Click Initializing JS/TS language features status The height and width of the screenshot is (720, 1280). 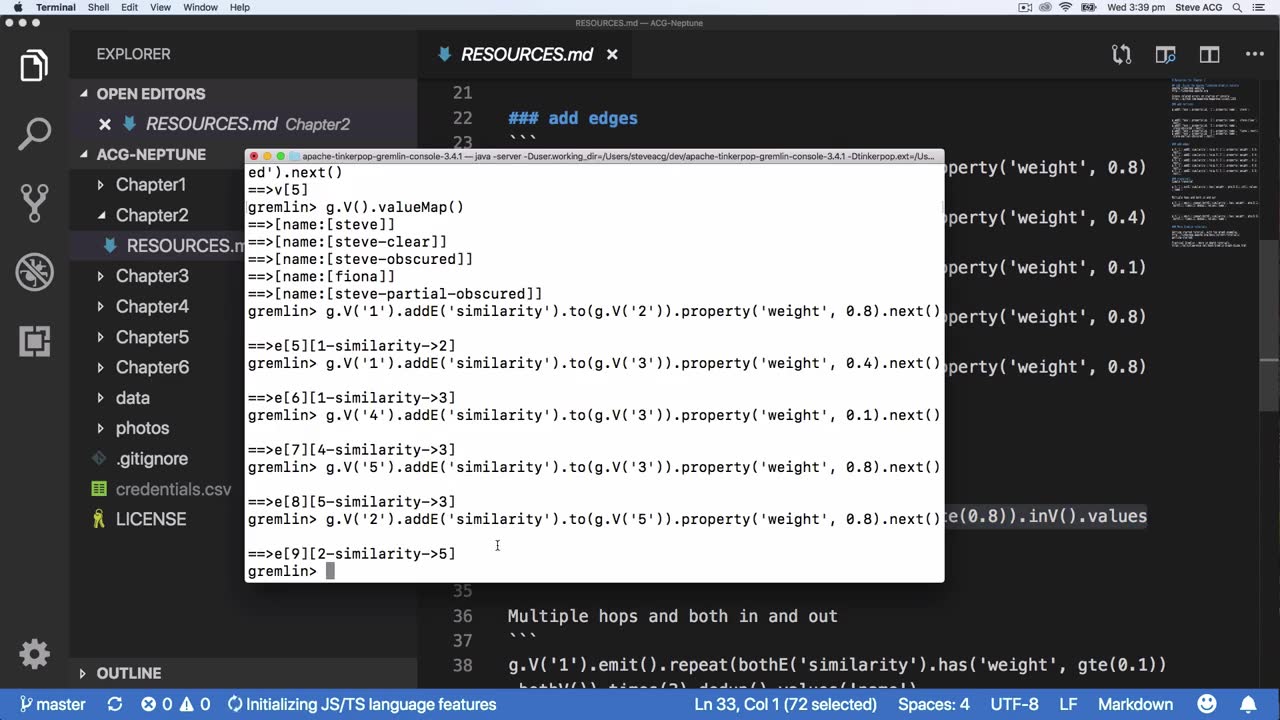362,704
